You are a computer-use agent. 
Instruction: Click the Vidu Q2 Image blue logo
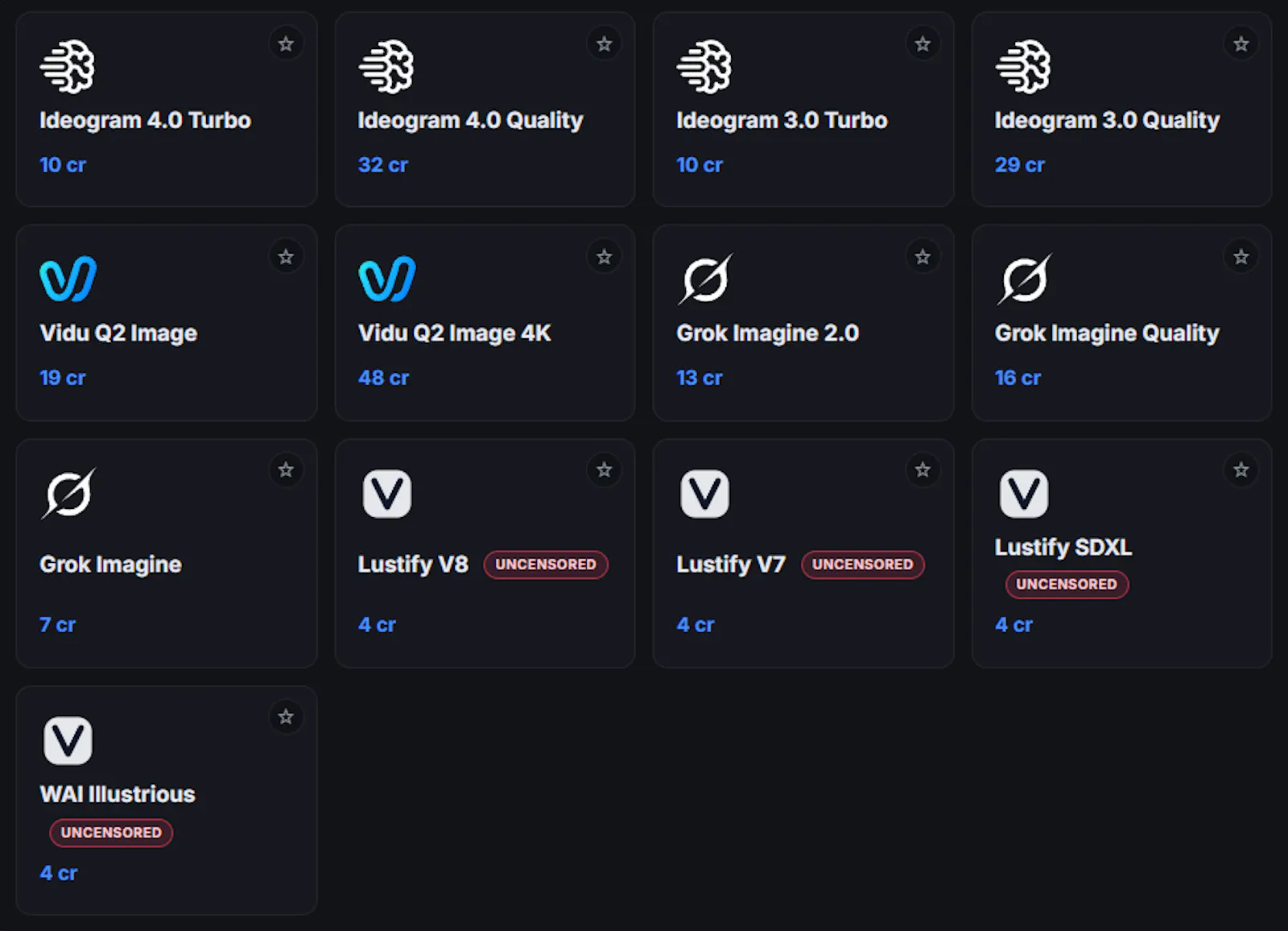(x=68, y=279)
